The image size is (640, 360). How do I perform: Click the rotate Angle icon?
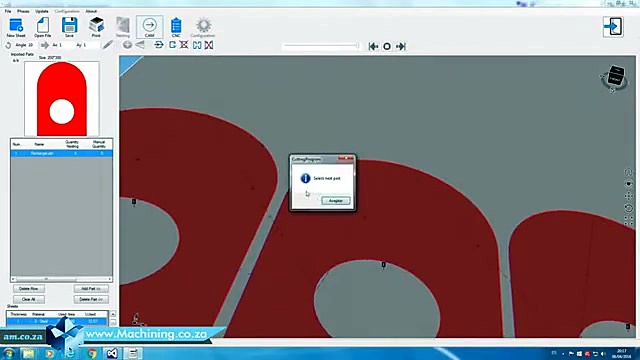8,45
